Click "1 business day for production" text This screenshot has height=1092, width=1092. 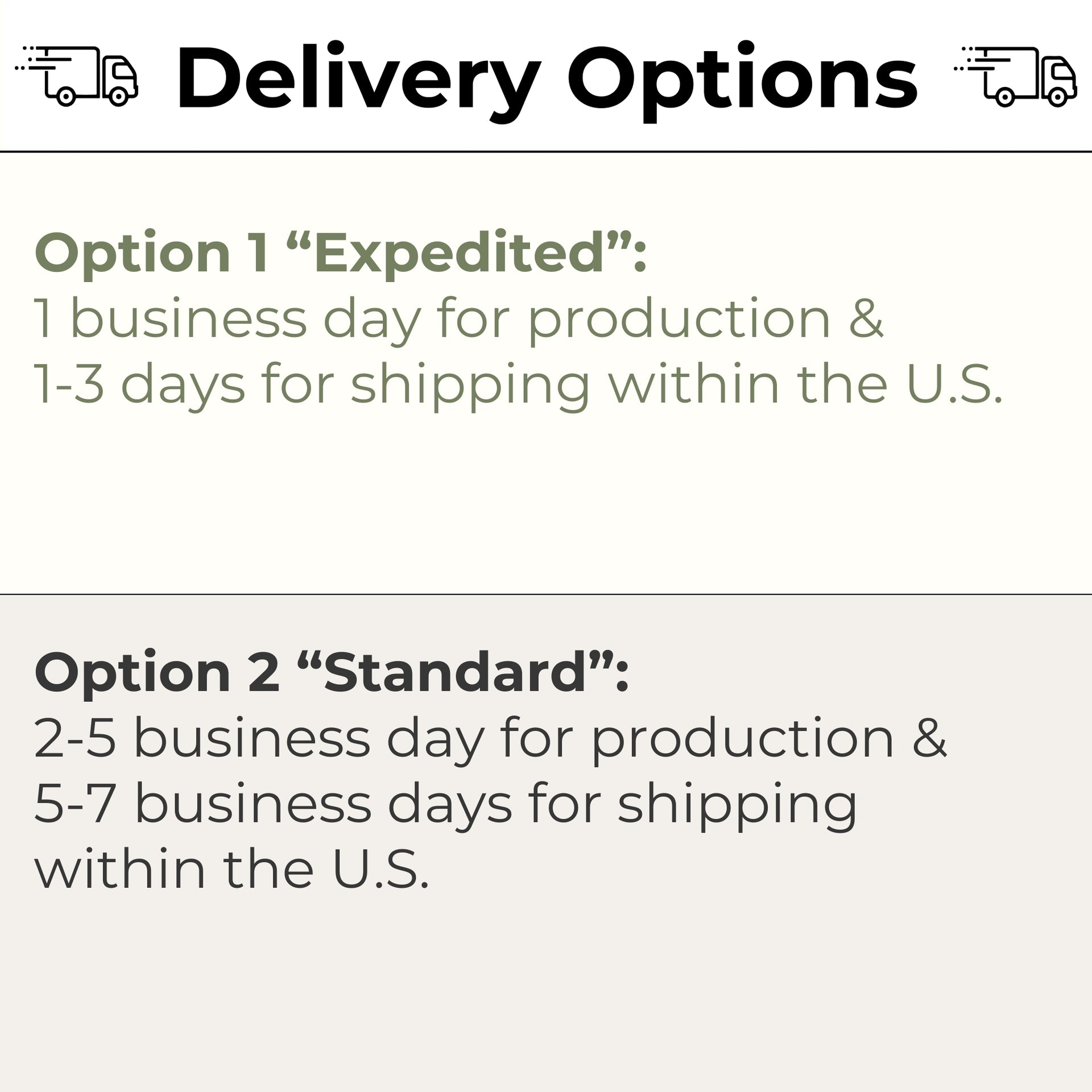pos(432,318)
